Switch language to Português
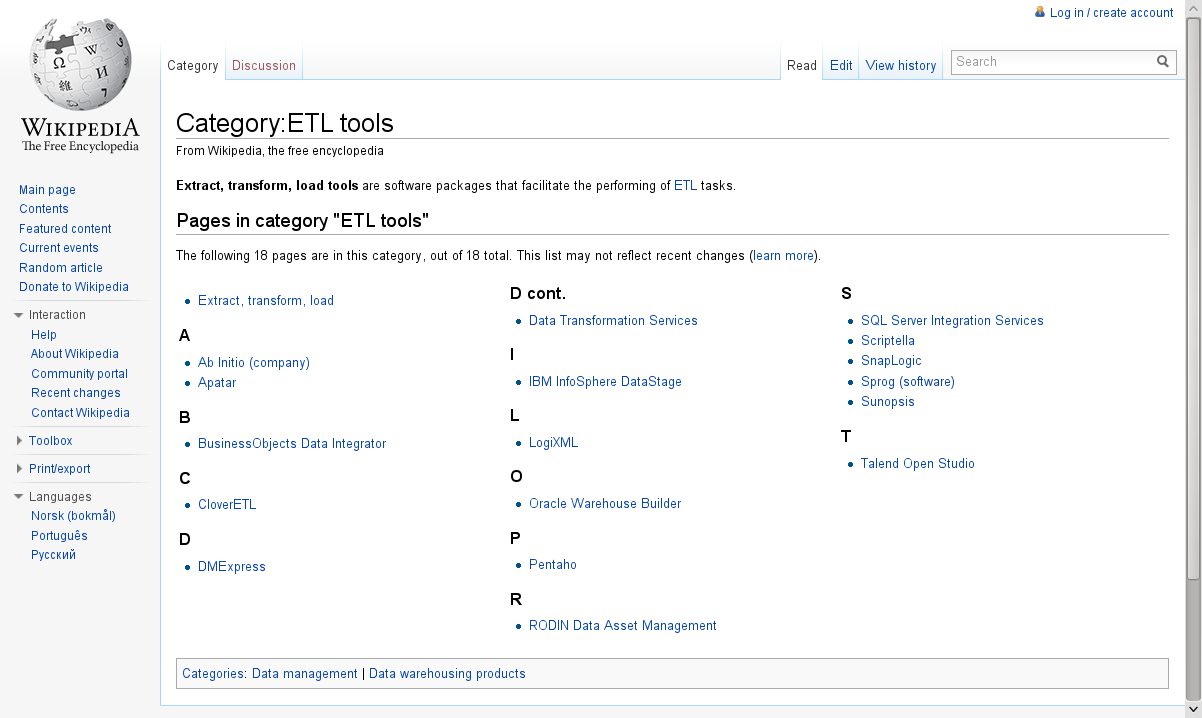The width and height of the screenshot is (1202, 718). click(59, 536)
